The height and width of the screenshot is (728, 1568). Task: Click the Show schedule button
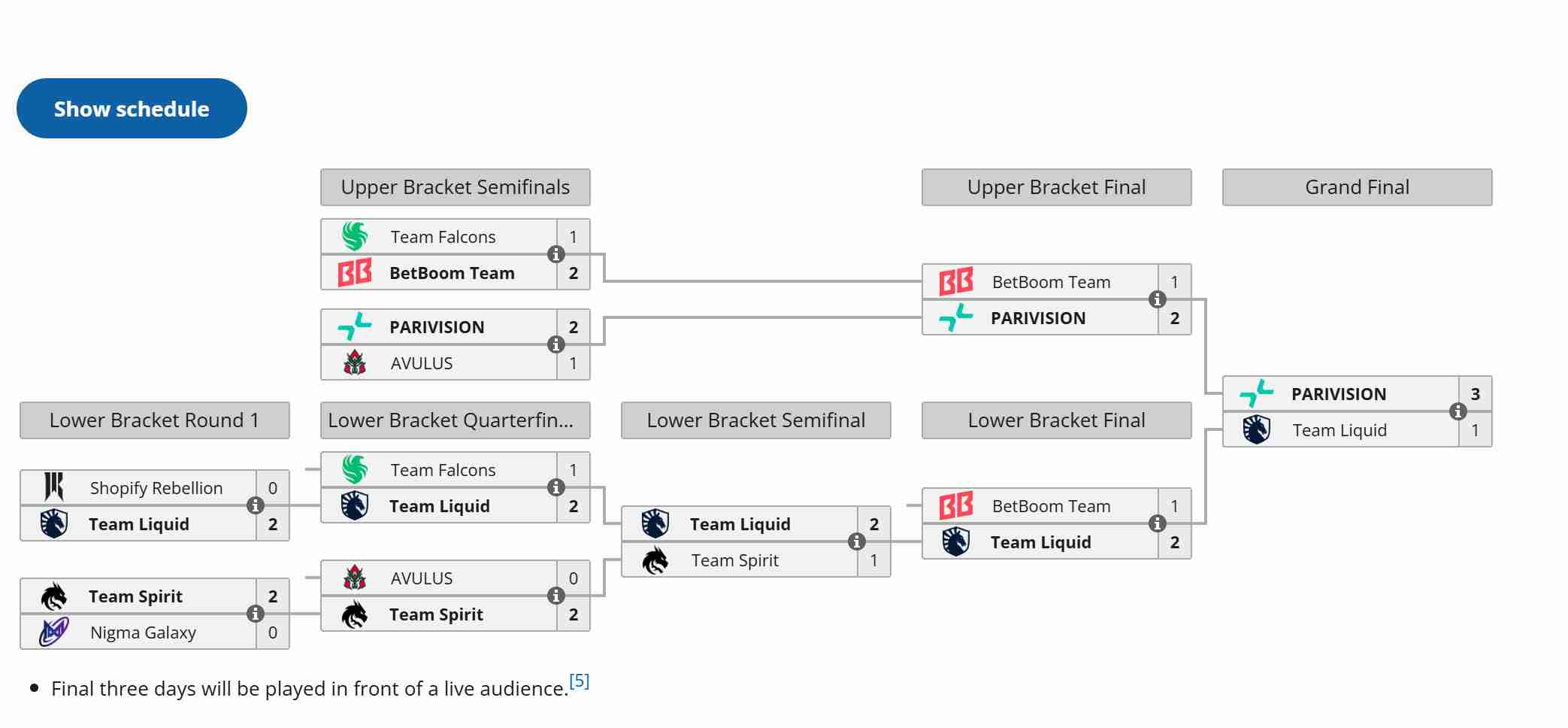point(131,108)
